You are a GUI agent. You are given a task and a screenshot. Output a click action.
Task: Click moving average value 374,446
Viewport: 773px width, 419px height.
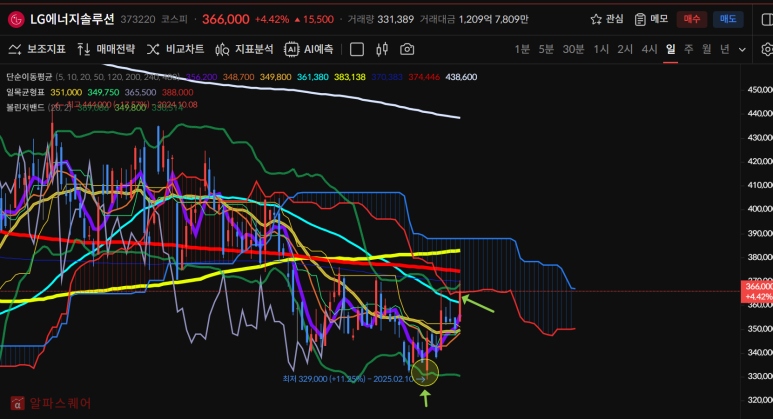[424, 77]
